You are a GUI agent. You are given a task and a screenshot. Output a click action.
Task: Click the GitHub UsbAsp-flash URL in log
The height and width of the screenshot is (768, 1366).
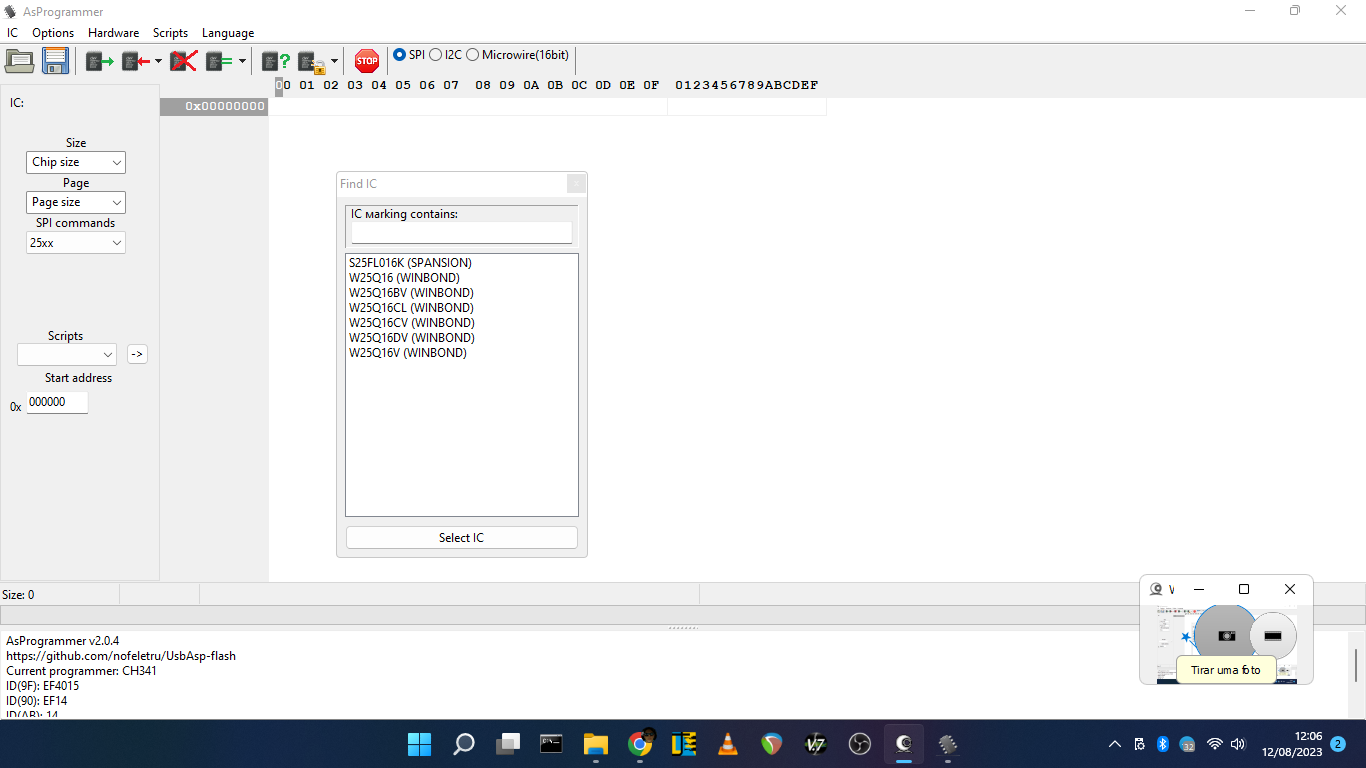[121, 656]
